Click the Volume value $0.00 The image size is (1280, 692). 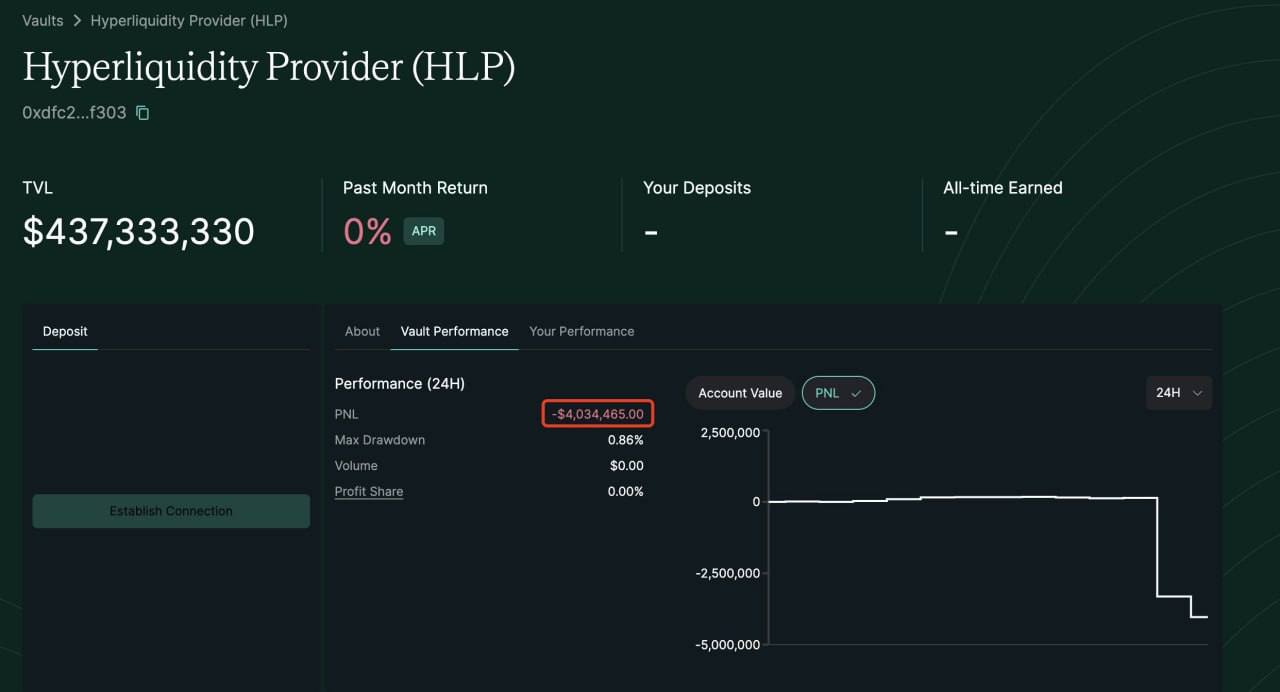(627, 466)
